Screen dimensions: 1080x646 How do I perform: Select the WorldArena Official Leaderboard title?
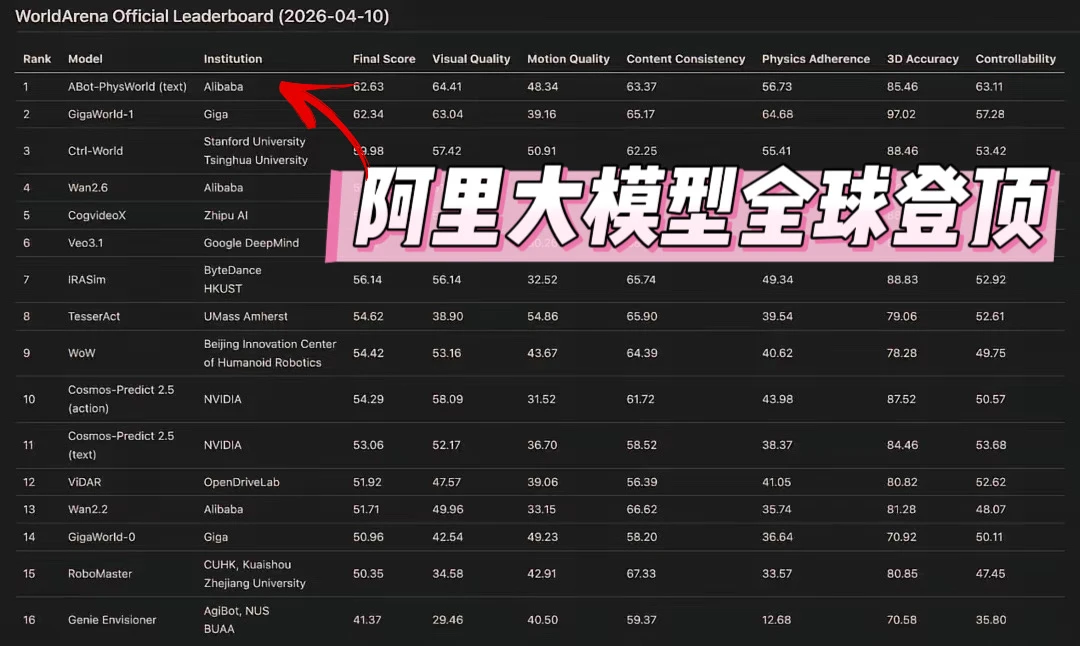coord(202,16)
